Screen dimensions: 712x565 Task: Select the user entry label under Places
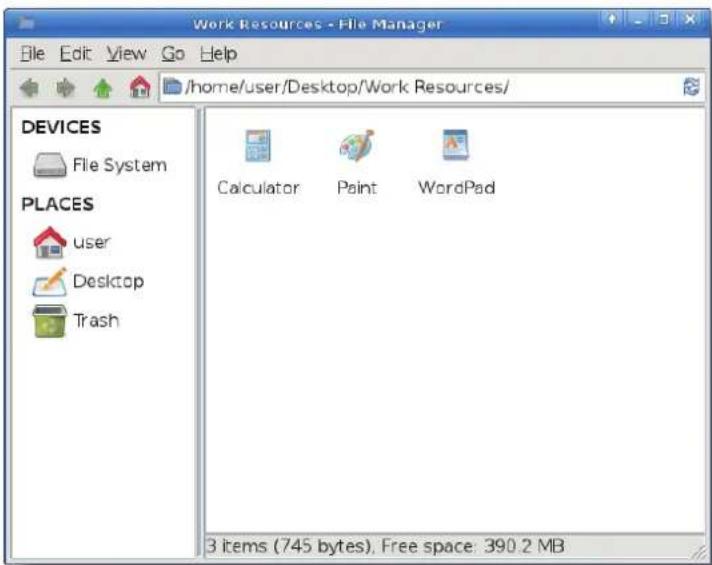tap(91, 242)
